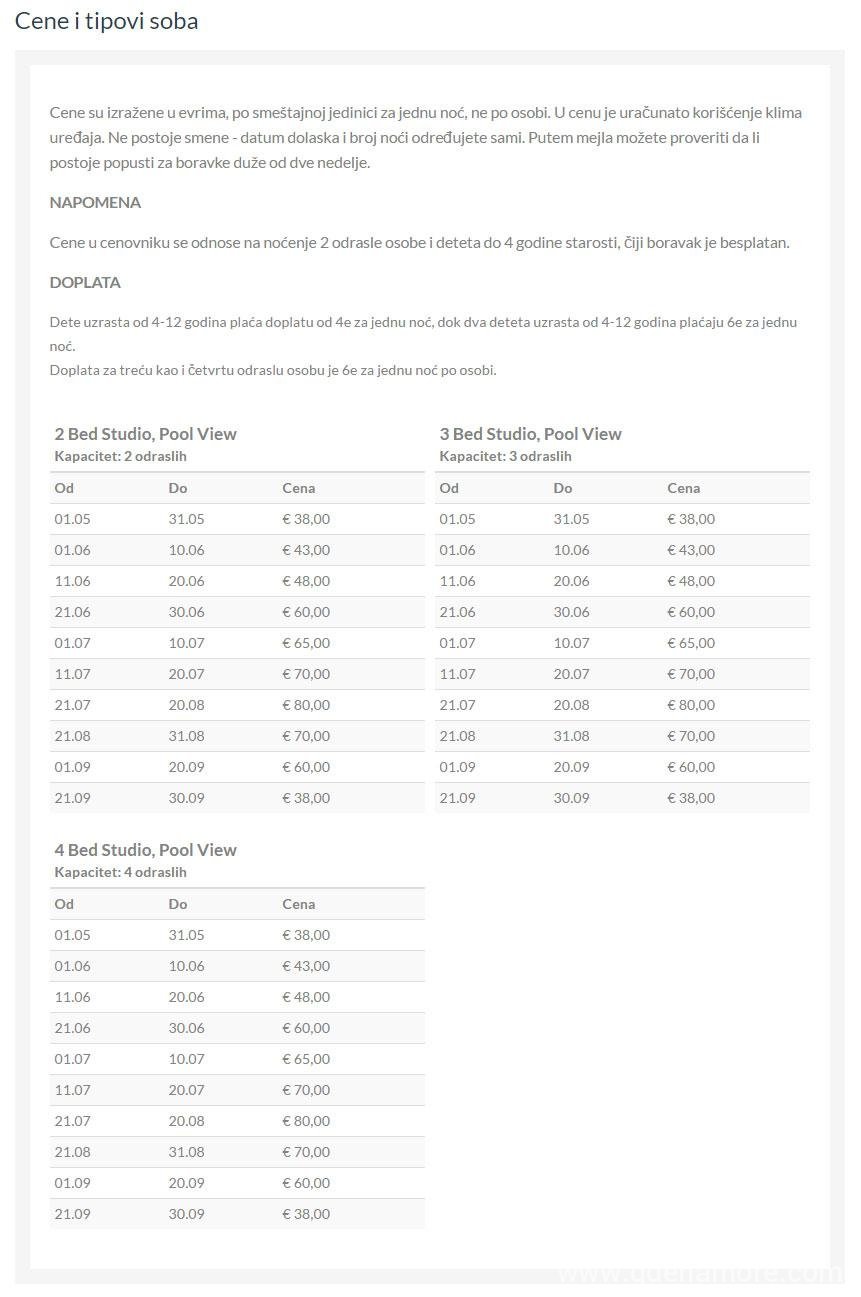861x1297 pixels.
Task: Click the 21.07 start date in 3 Bed Studio table
Action: 457,705
